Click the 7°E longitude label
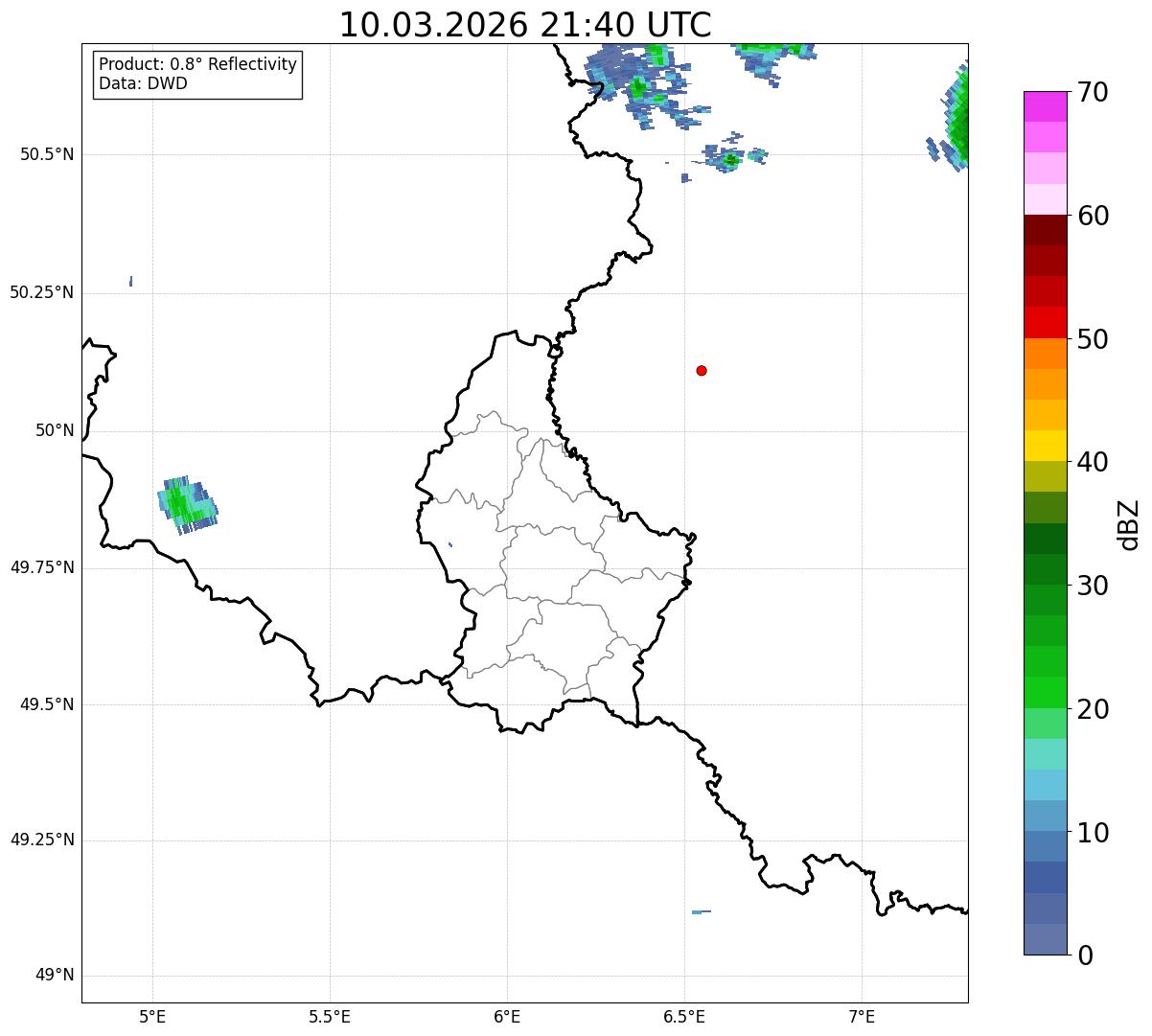The image size is (1152, 1036). [x=862, y=1016]
